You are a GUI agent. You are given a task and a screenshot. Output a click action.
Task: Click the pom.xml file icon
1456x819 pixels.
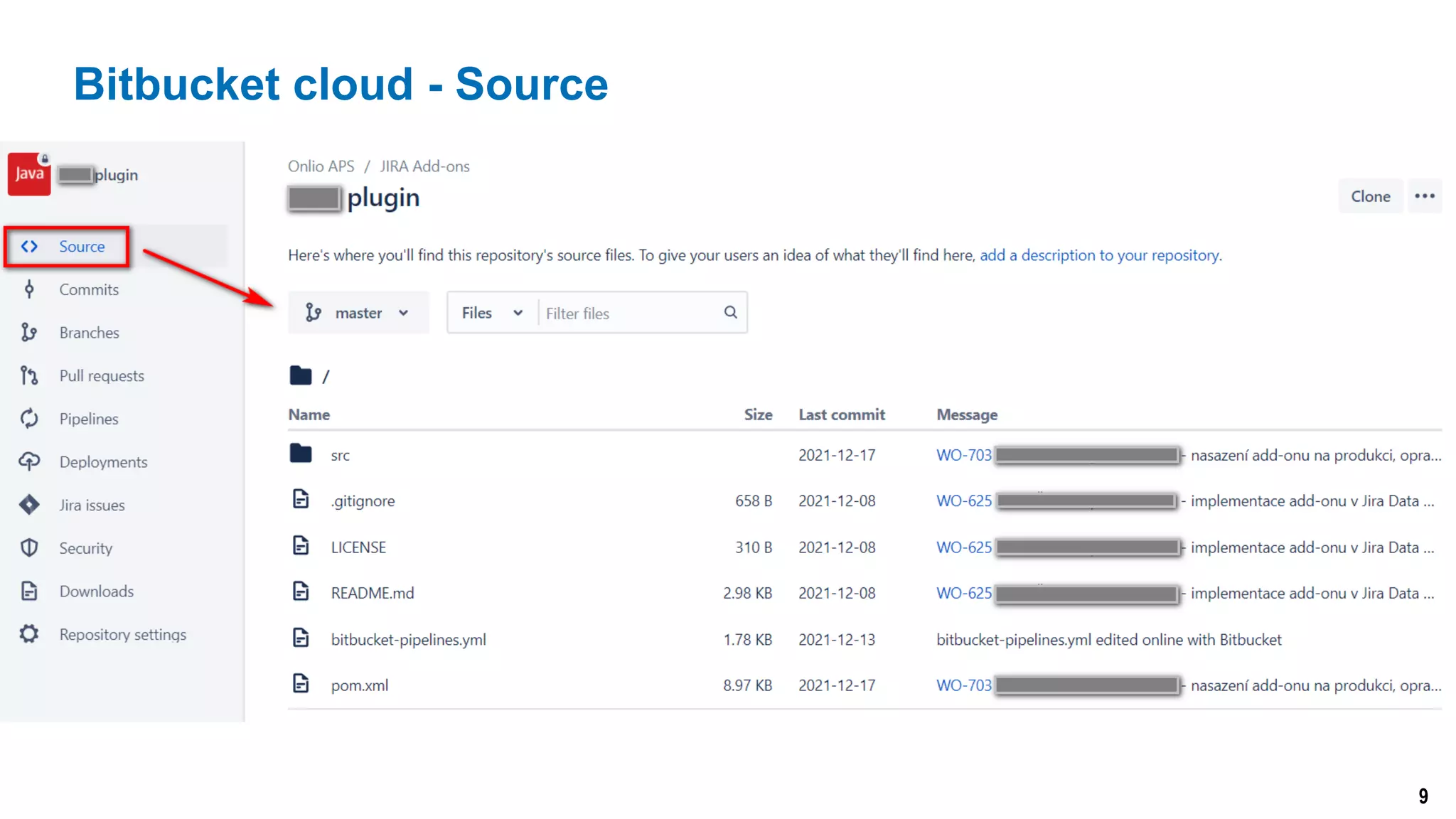(301, 684)
